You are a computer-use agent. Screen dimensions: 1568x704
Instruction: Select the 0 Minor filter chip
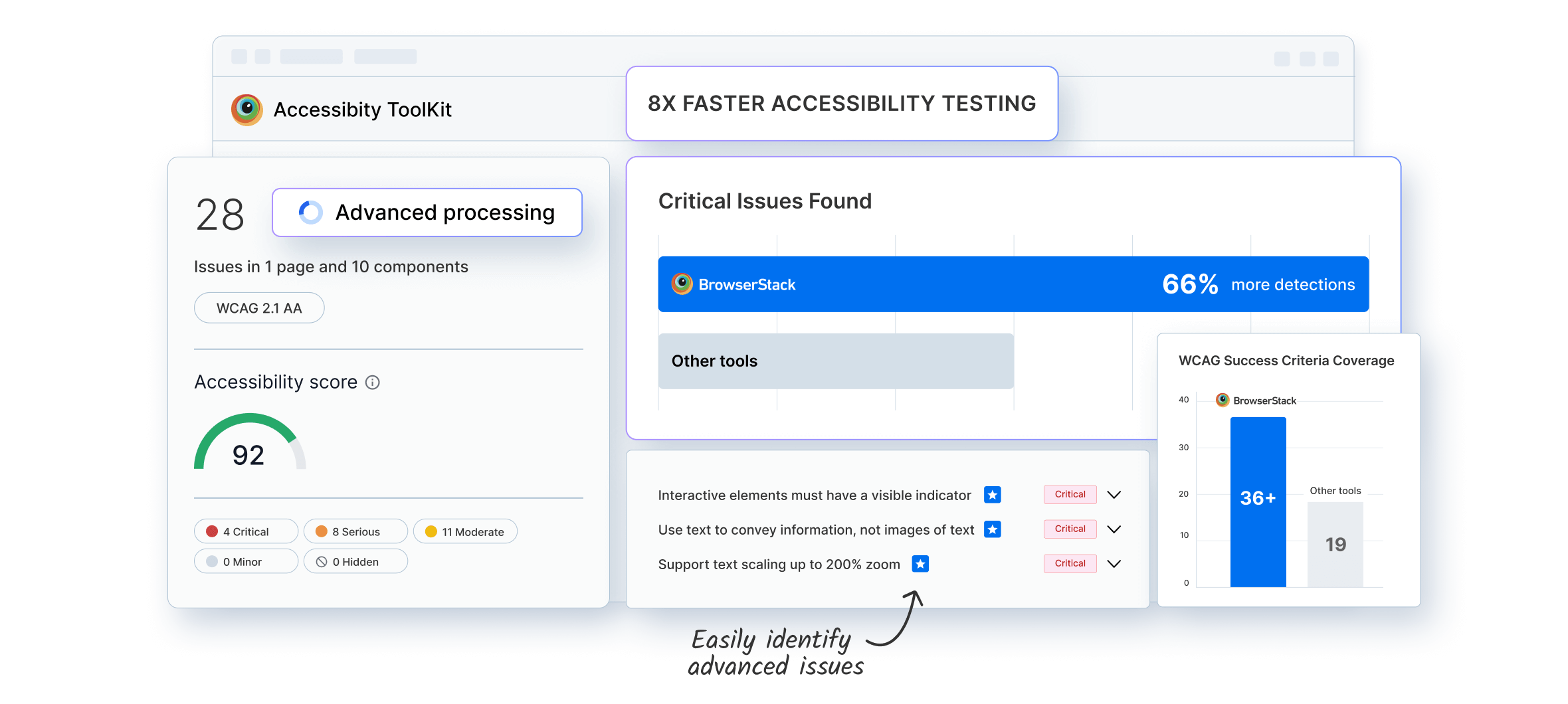pos(246,561)
